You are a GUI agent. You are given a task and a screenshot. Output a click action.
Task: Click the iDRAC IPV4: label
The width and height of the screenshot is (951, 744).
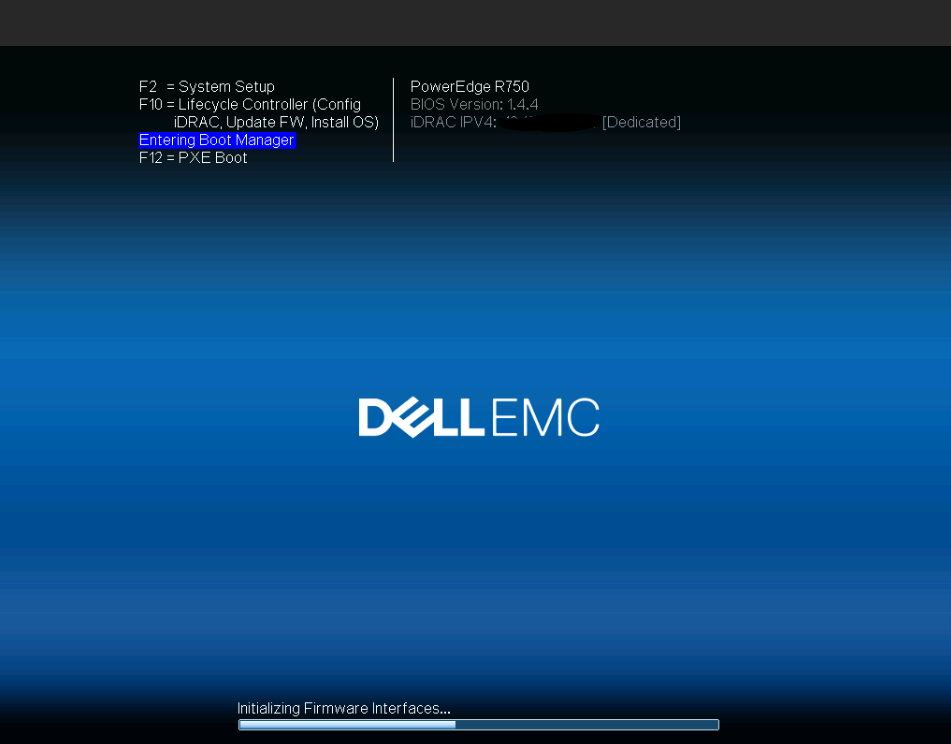pyautogui.click(x=454, y=122)
